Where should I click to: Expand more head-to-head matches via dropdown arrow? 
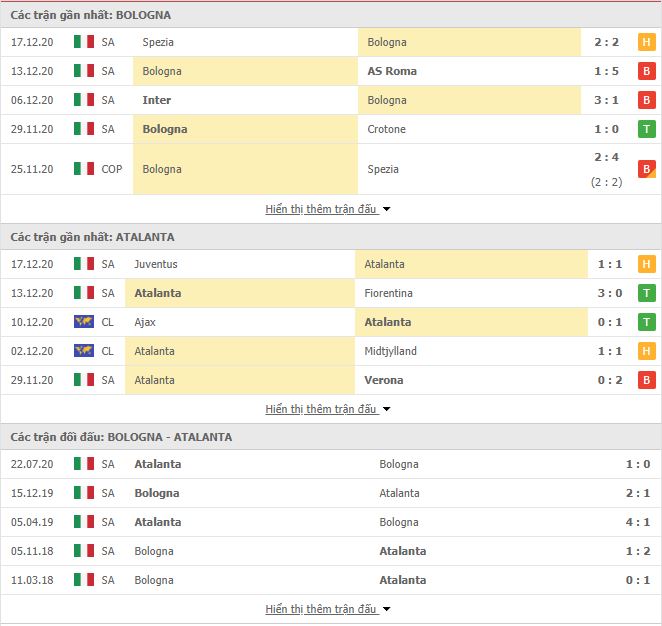386,609
